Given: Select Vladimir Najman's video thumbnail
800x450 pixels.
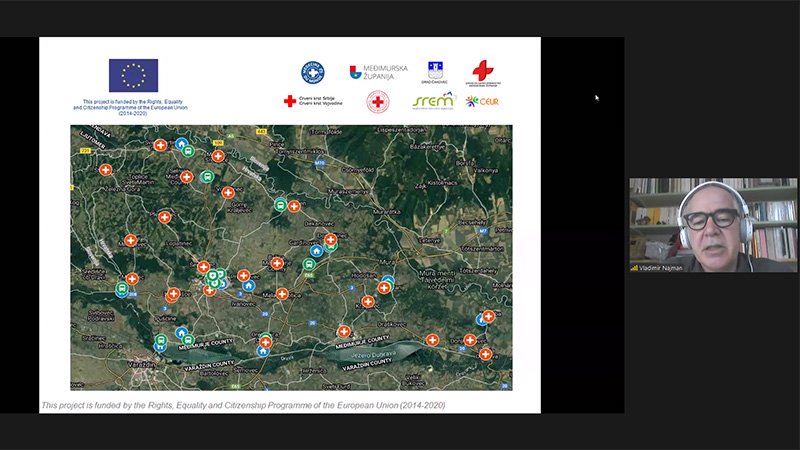Looking at the screenshot, I should pos(713,224).
